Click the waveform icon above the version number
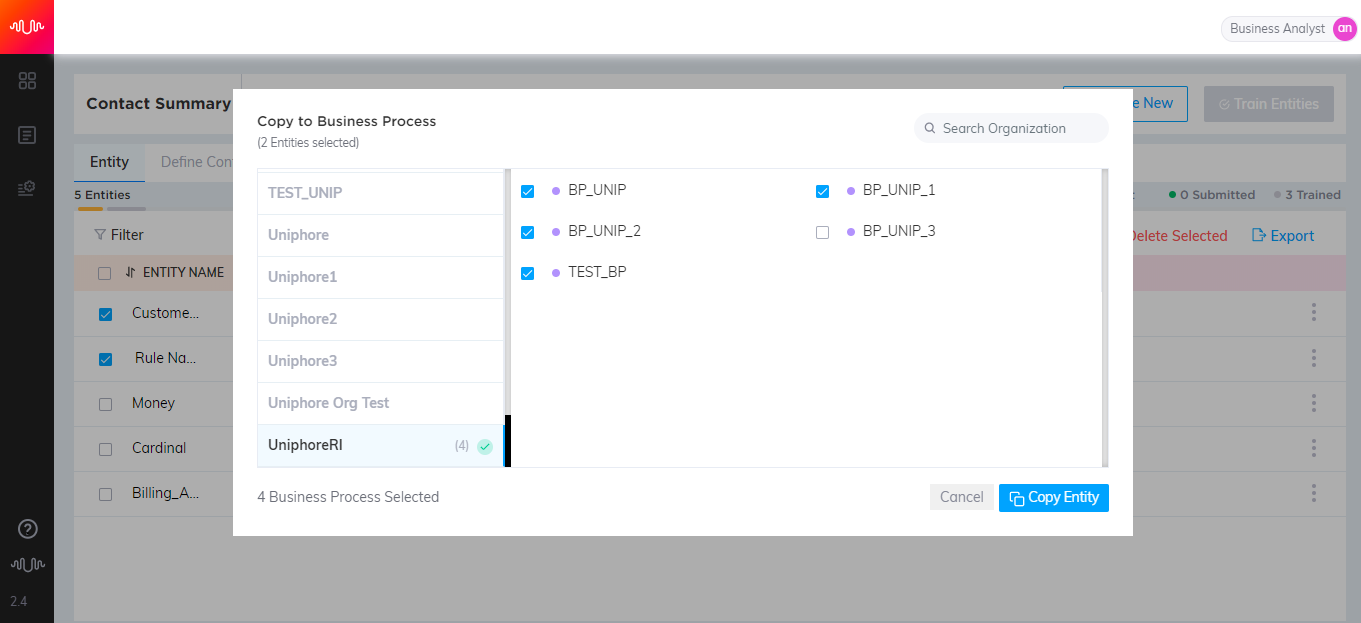 pos(27,565)
